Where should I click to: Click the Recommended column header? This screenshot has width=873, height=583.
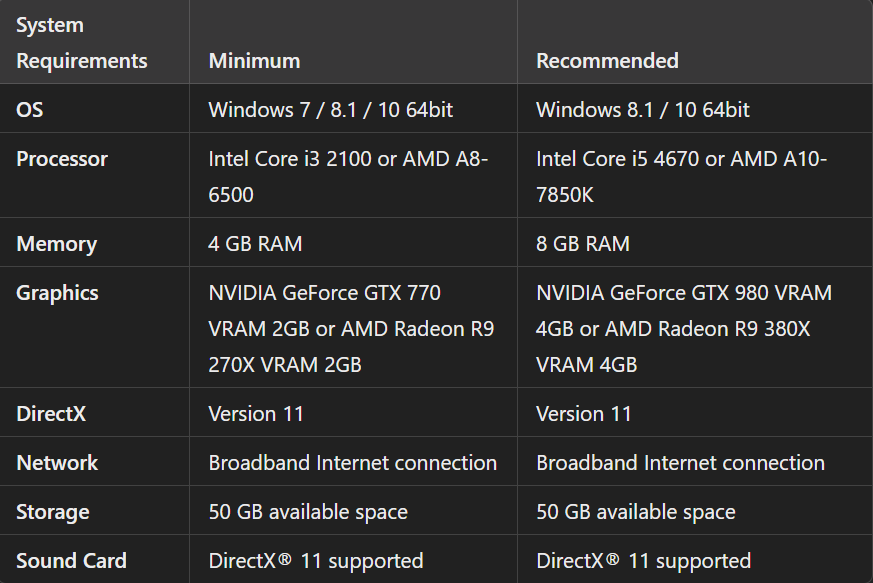pyautogui.click(x=607, y=61)
